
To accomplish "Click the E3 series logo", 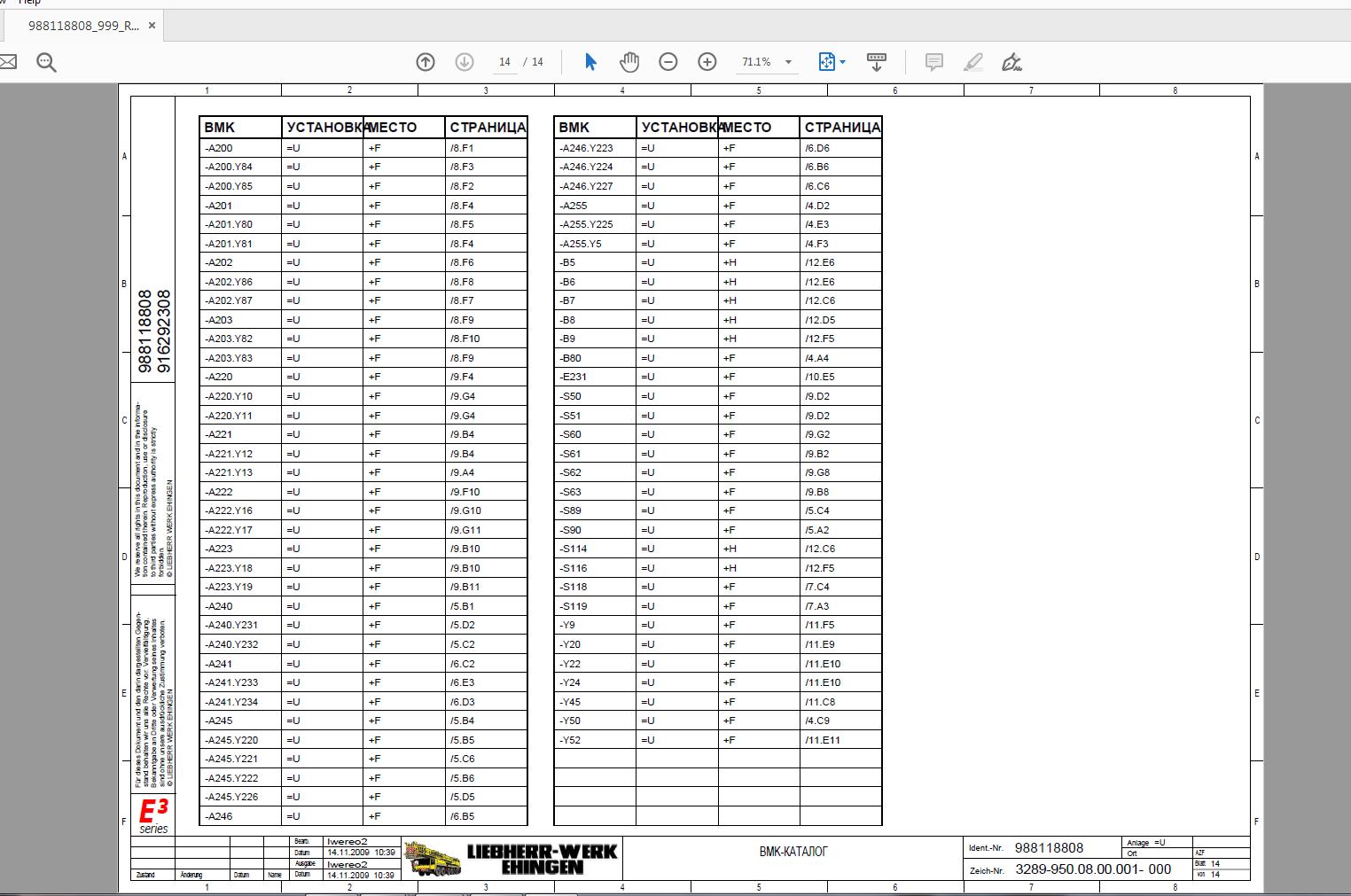I will (153, 815).
